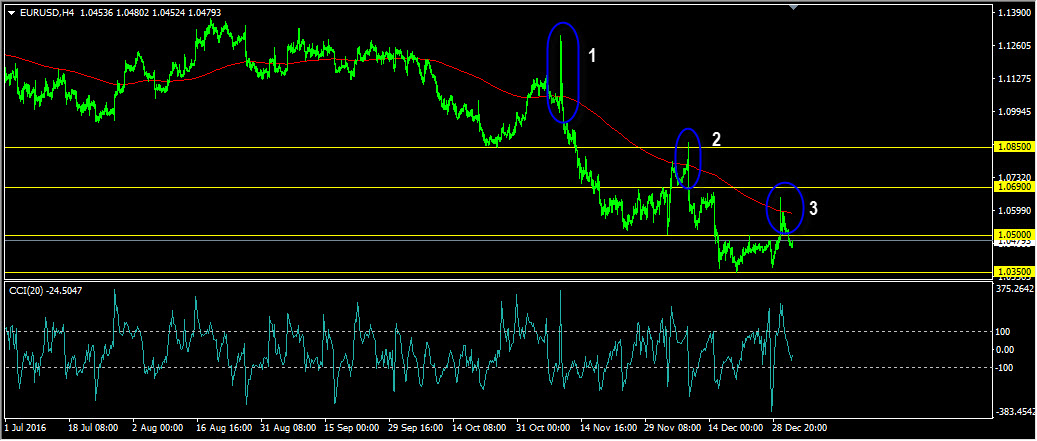Click the 1 Jul 2016 date label

[26, 427]
